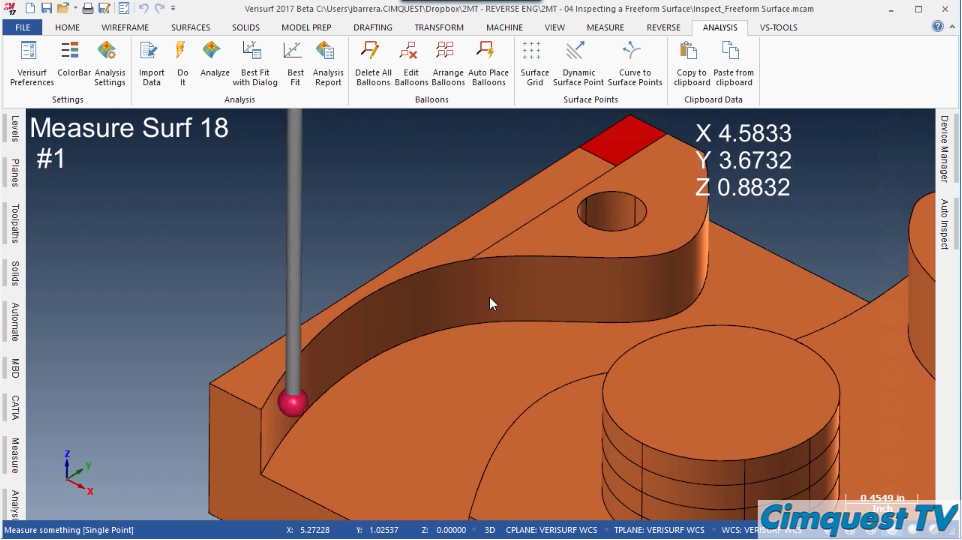This screenshot has width=962, height=540.
Task: Click the Analyze tool
Action: (215, 60)
